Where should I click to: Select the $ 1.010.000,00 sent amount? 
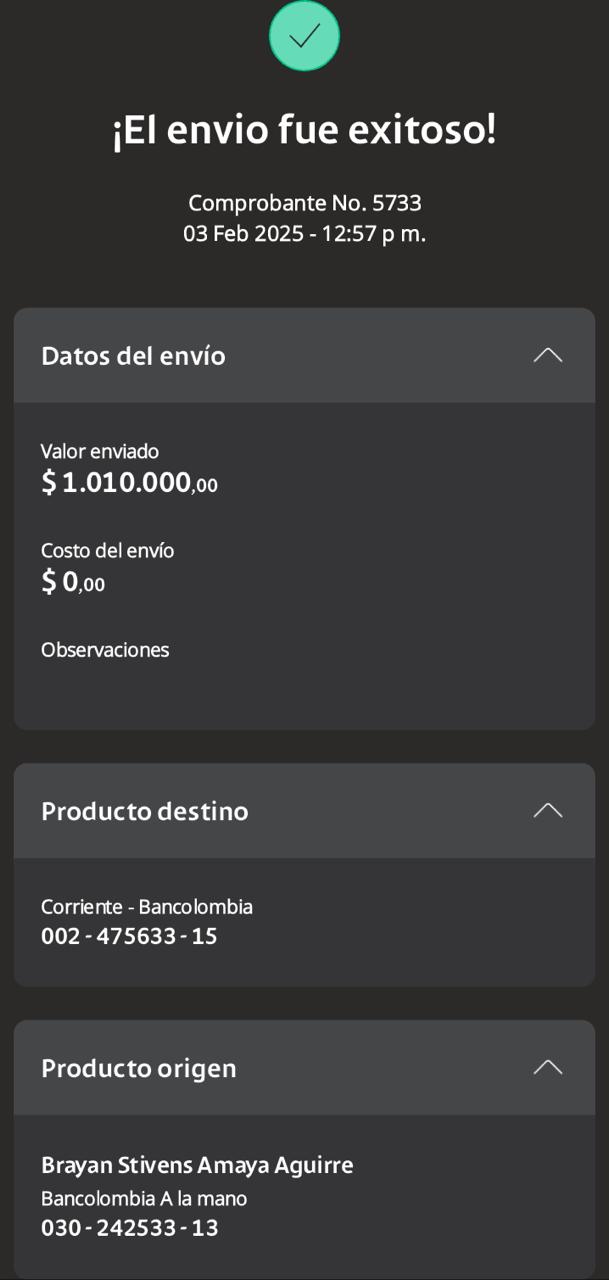(x=129, y=483)
